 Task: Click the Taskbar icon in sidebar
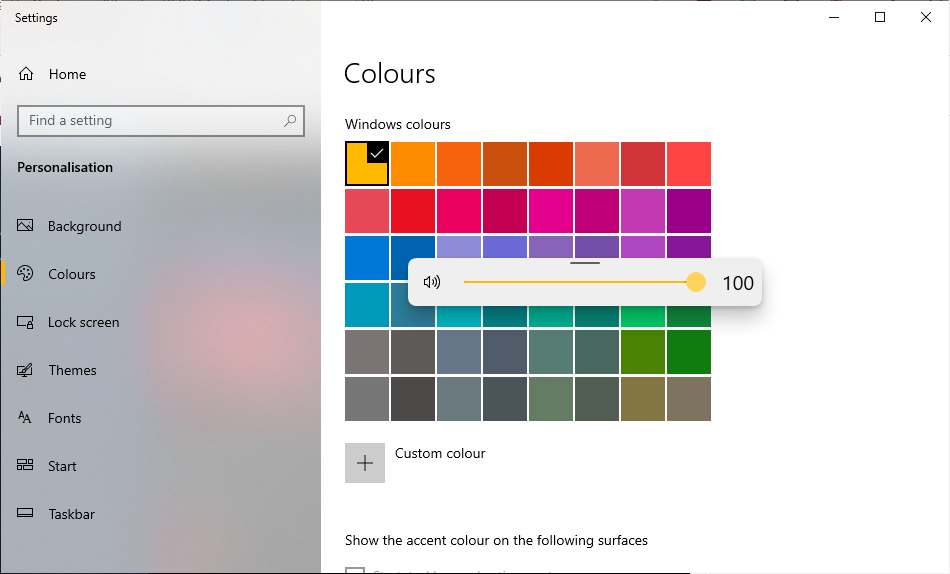25,513
